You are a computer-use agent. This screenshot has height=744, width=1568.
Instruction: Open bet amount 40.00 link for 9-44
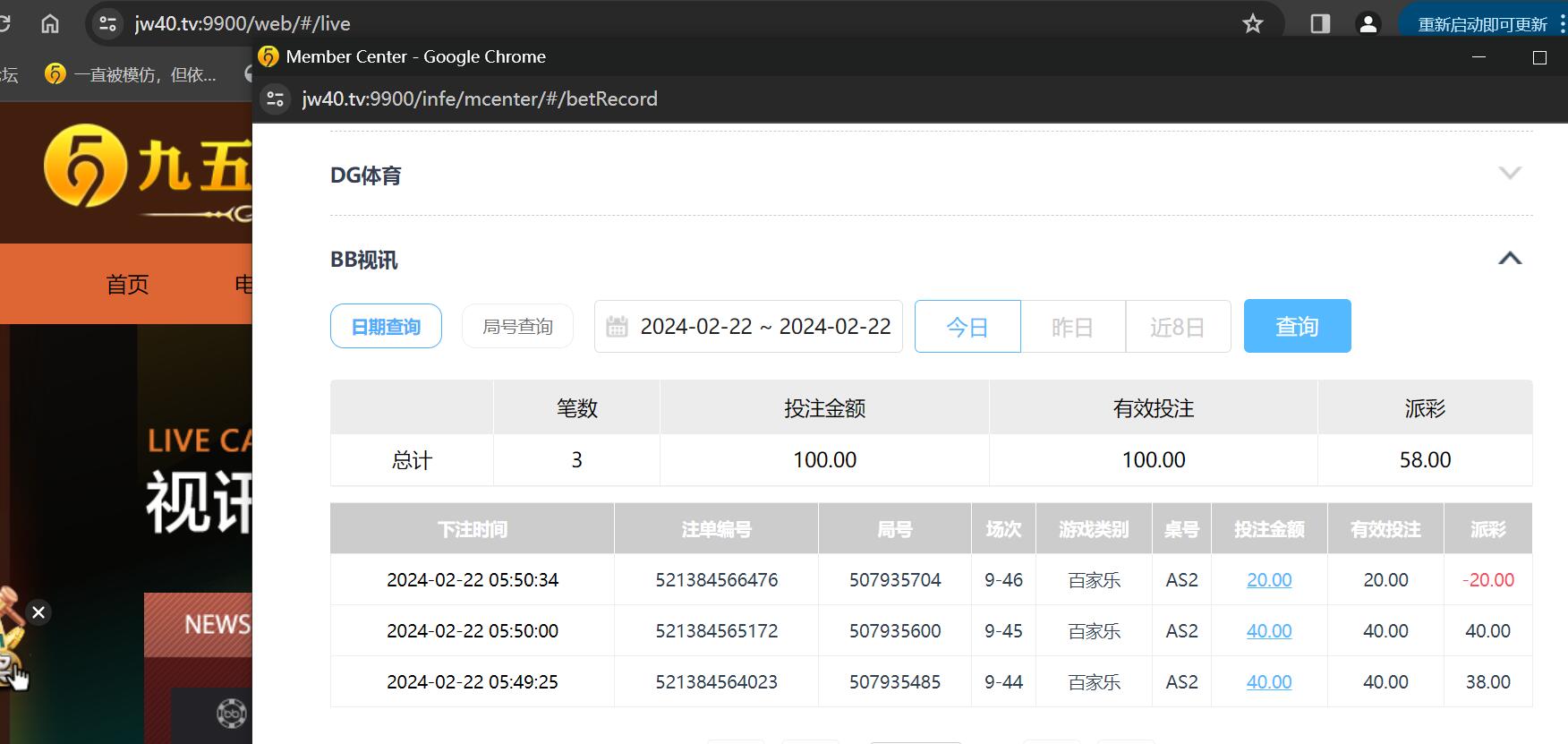(x=1269, y=681)
